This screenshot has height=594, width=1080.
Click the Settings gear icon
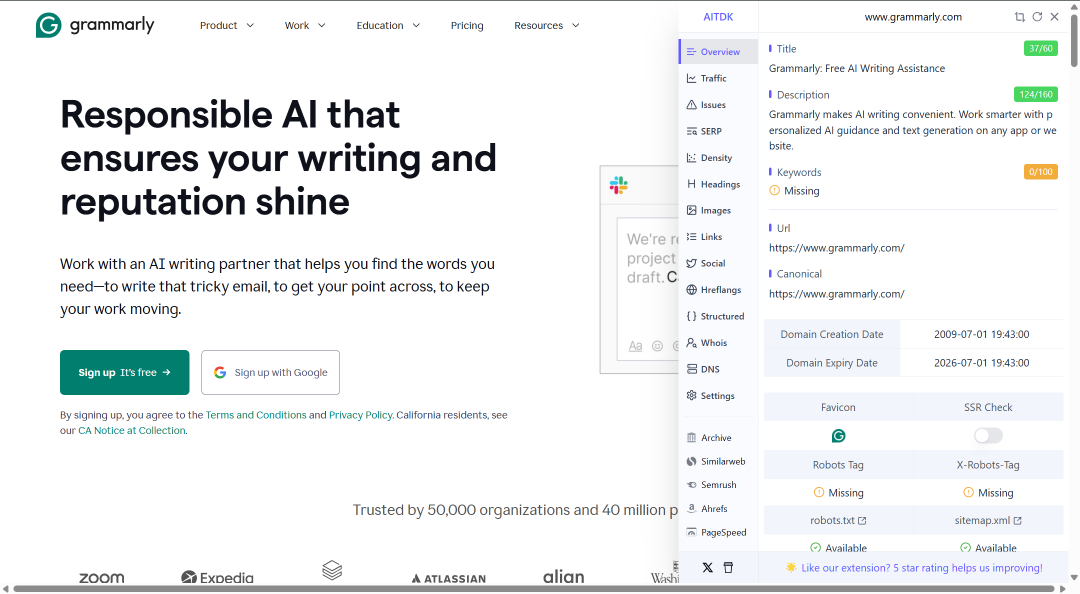click(x=692, y=396)
